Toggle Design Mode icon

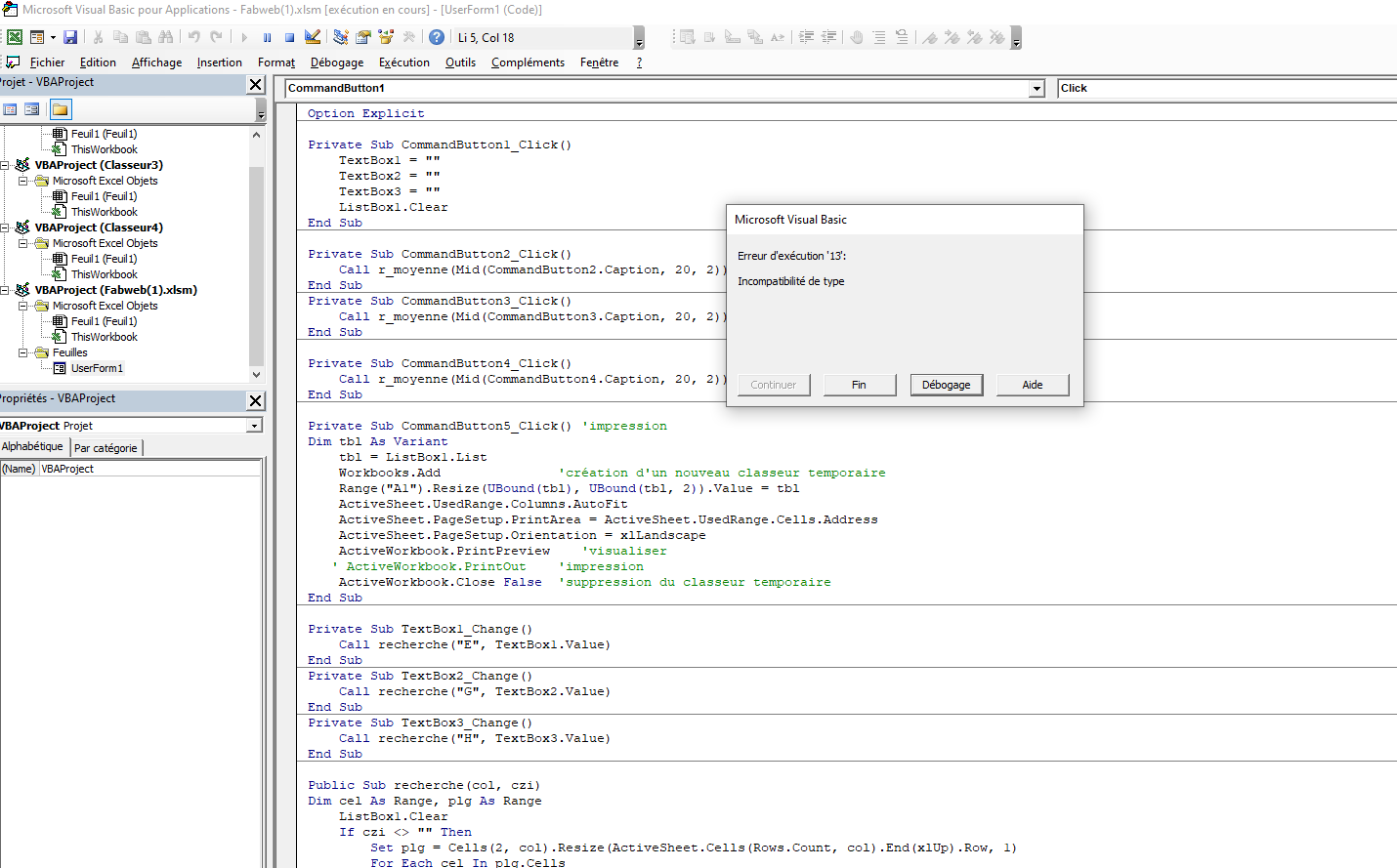[313, 37]
